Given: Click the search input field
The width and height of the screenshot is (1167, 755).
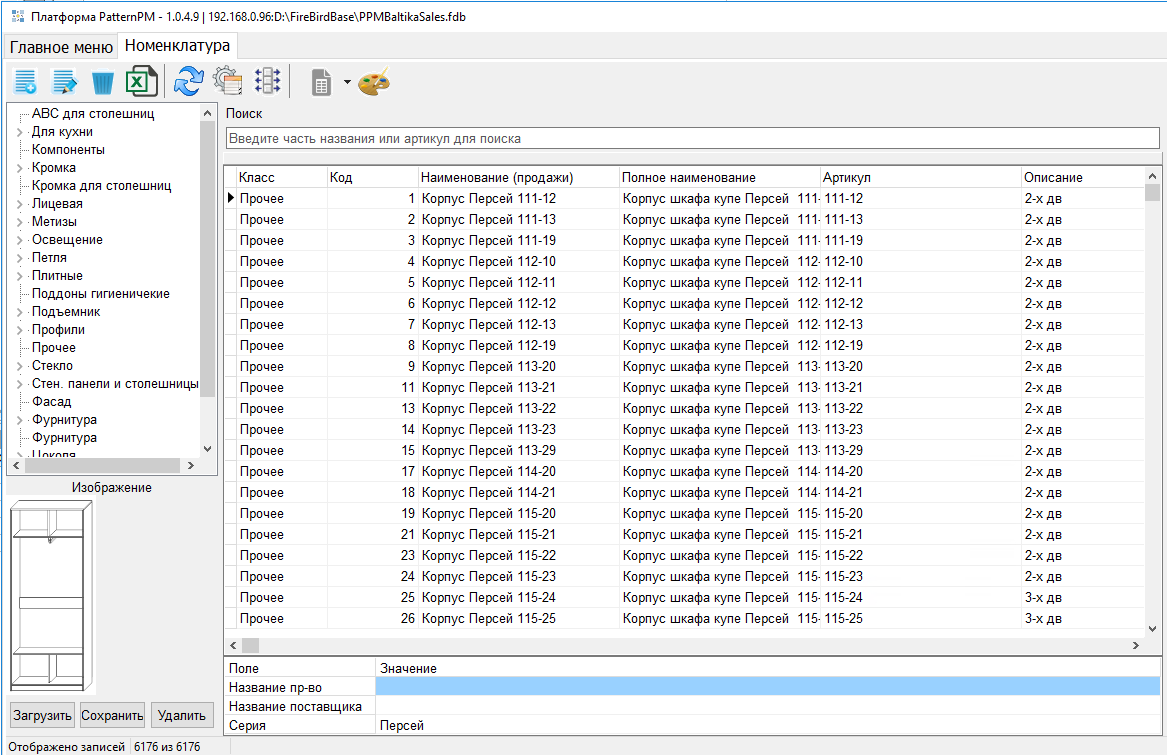Looking at the screenshot, I should coord(692,138).
